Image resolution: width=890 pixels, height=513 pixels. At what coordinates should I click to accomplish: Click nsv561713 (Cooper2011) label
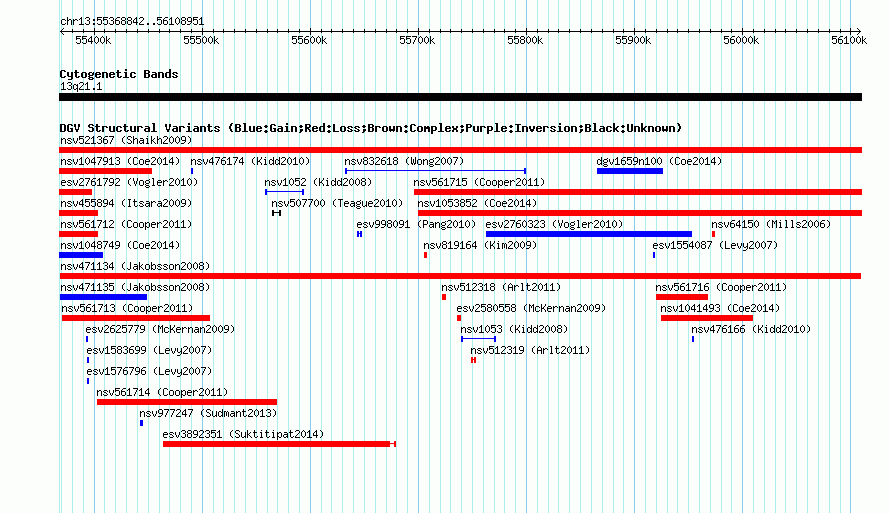click(127, 308)
